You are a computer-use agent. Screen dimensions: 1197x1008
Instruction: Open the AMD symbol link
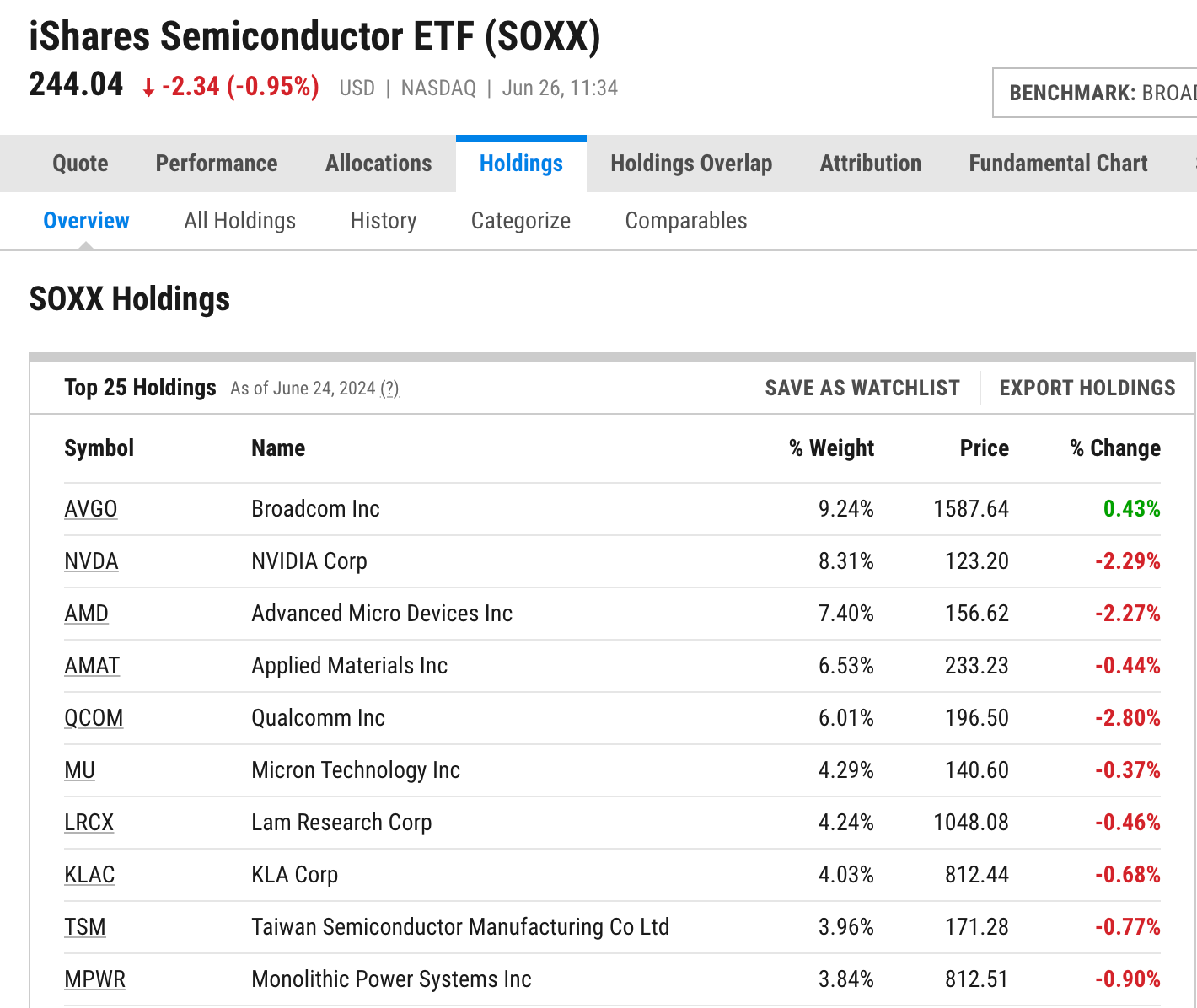tap(86, 614)
